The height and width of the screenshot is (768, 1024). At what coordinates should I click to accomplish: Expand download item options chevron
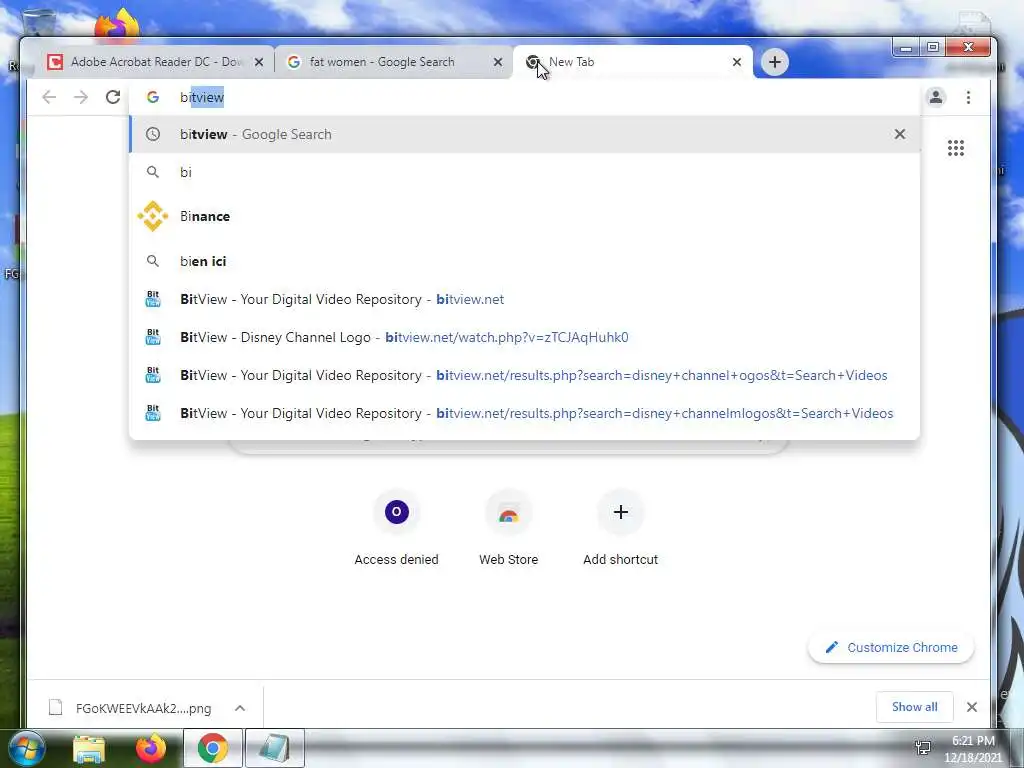pos(240,708)
